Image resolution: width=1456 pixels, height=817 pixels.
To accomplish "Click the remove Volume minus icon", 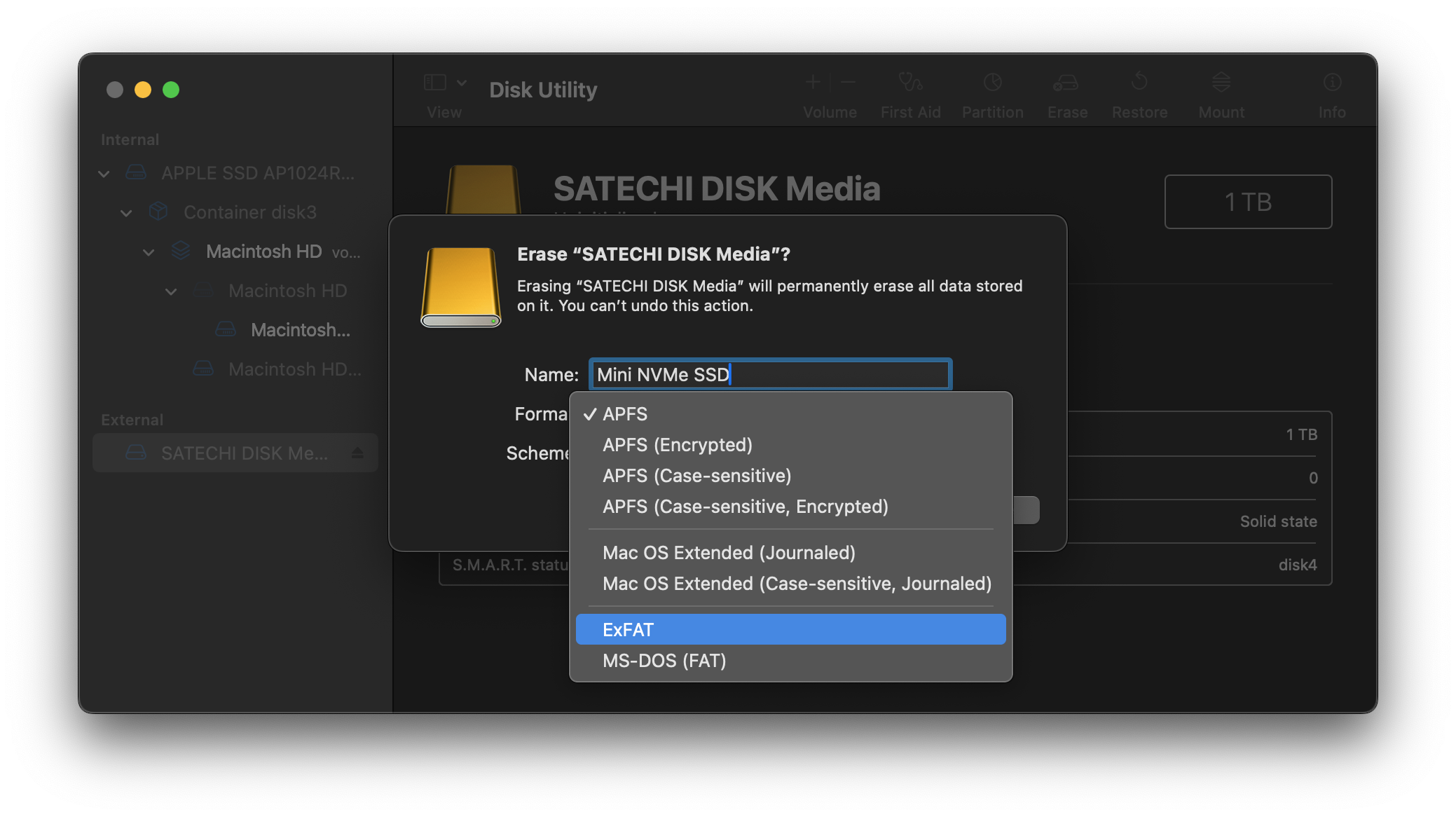I will (x=848, y=83).
